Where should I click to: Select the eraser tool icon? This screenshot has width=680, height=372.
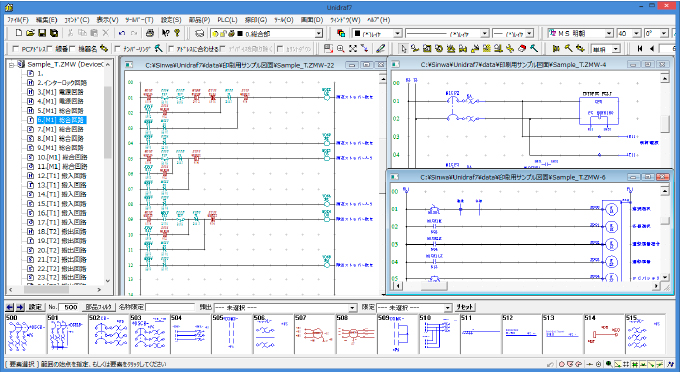click(523, 49)
